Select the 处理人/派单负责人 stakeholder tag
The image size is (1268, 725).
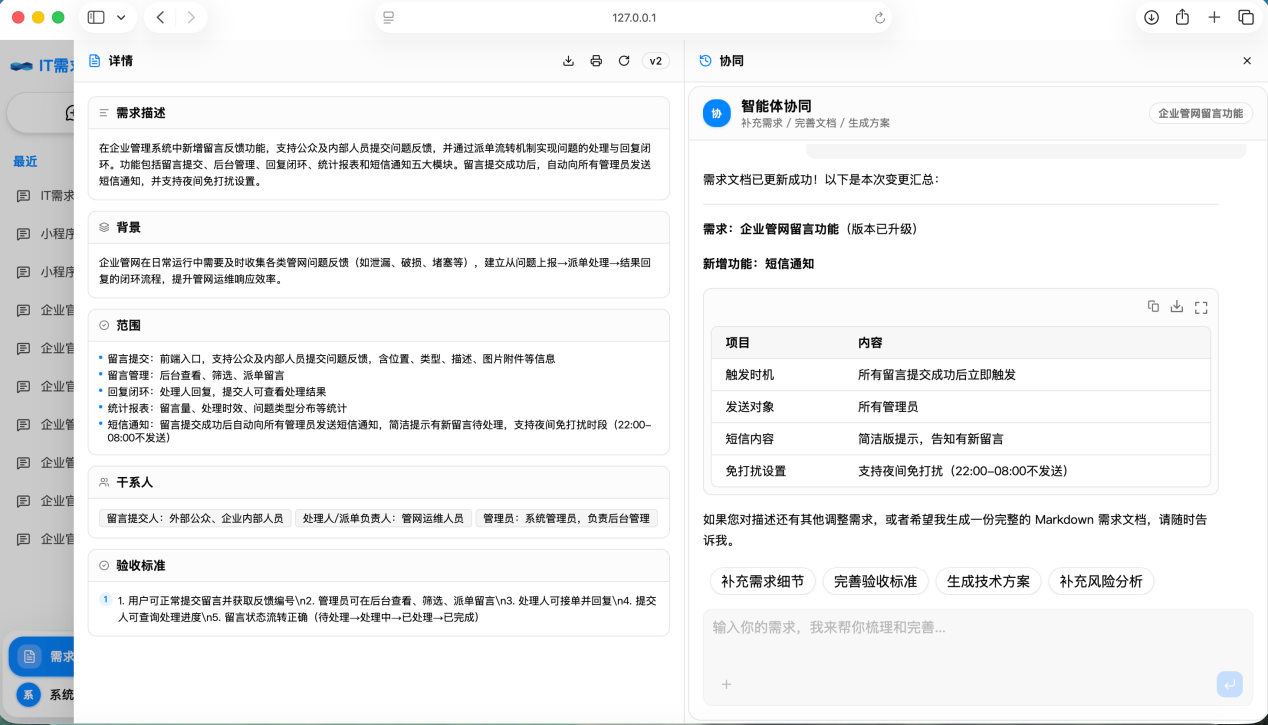point(383,518)
